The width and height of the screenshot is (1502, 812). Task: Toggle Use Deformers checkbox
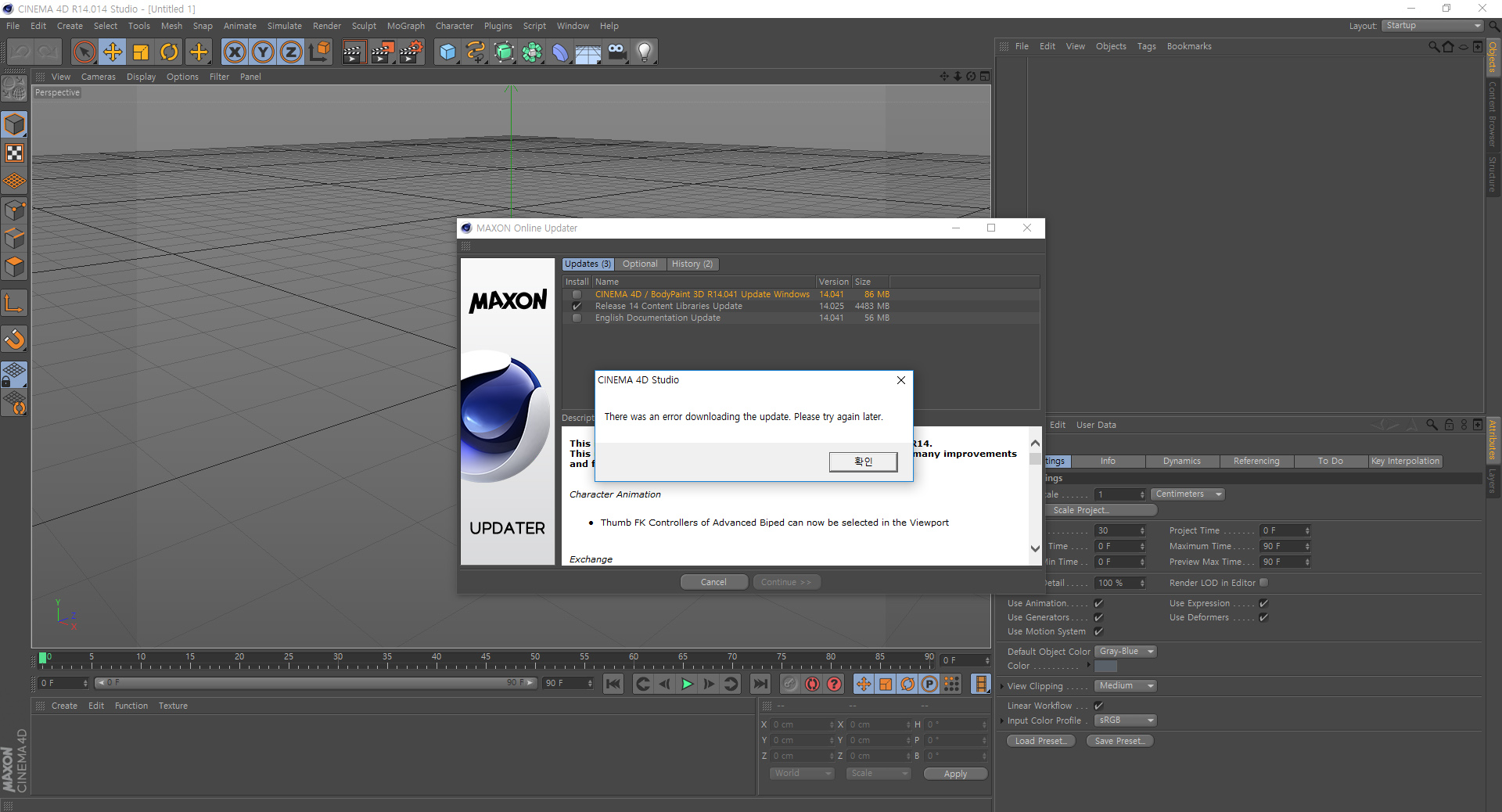pos(1263,617)
